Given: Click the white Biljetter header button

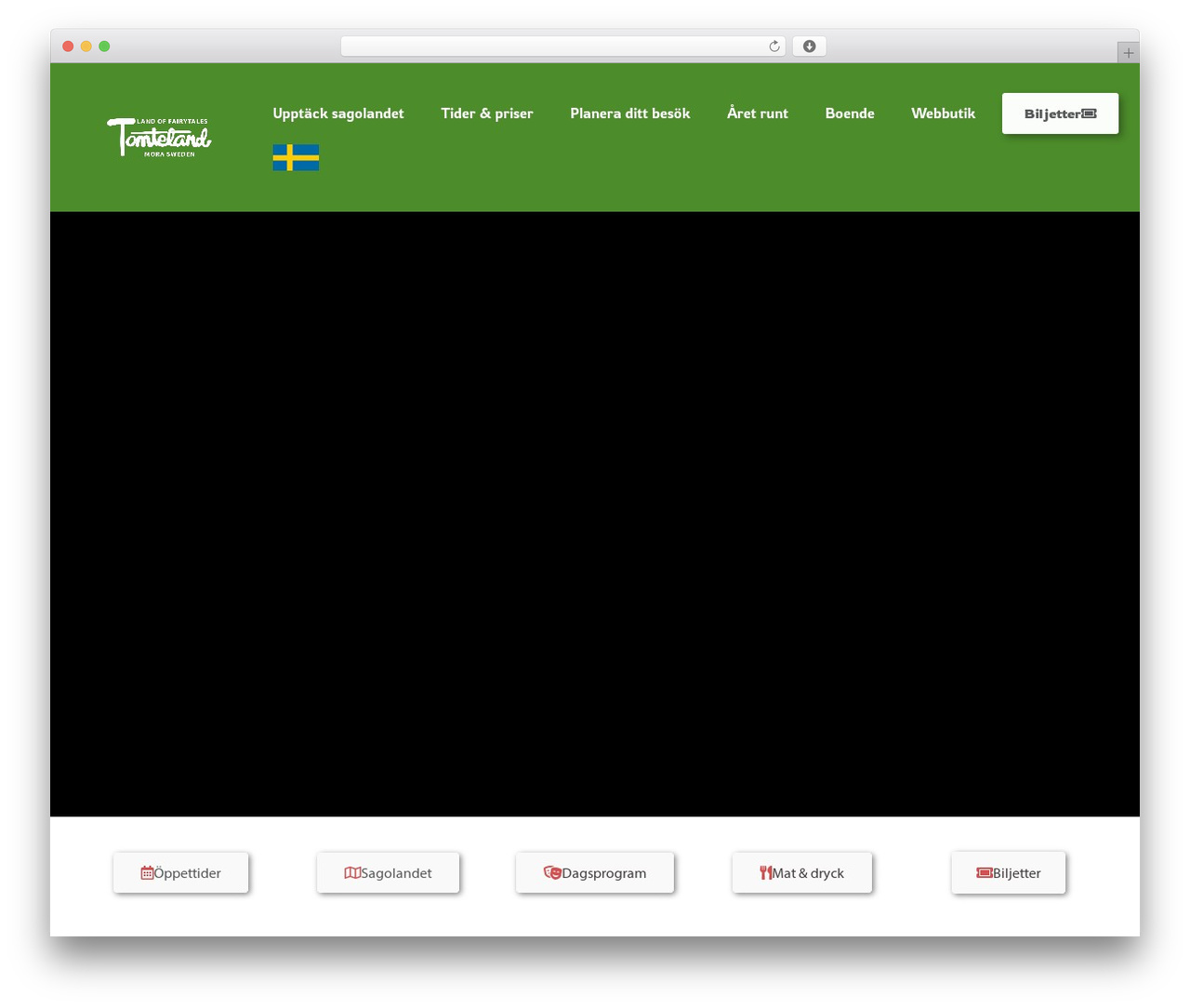Looking at the screenshot, I should click(1060, 113).
